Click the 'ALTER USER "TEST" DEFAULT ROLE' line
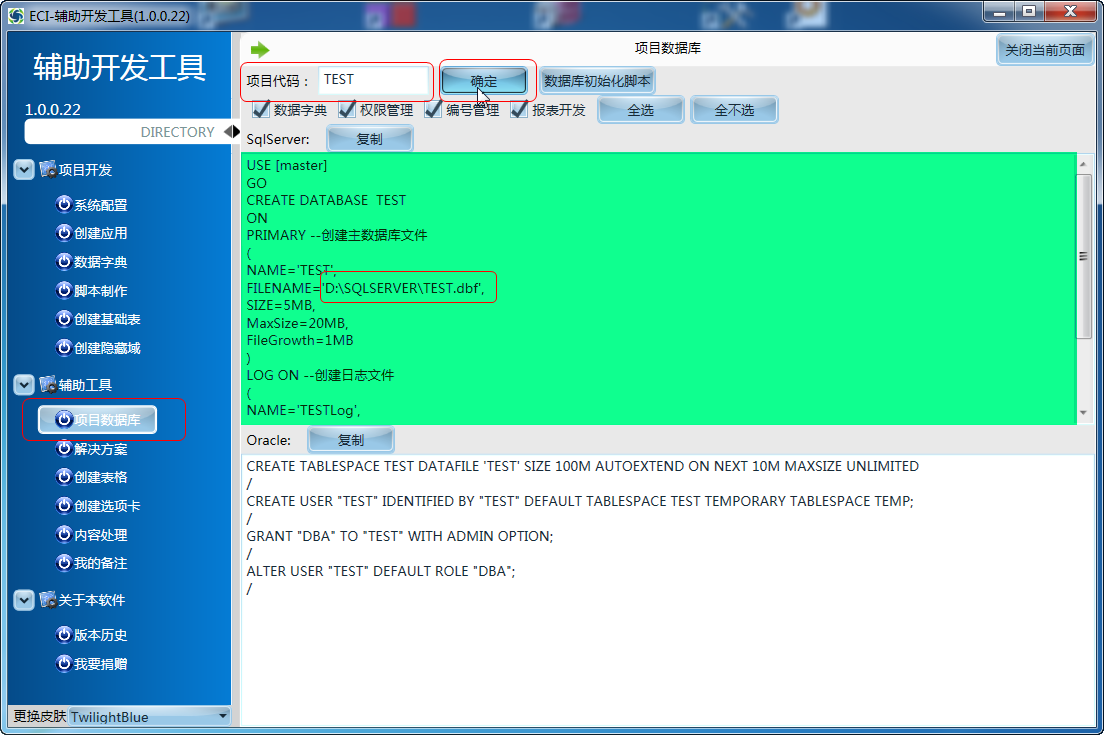Viewport: 1104px width, 735px height. [381, 571]
